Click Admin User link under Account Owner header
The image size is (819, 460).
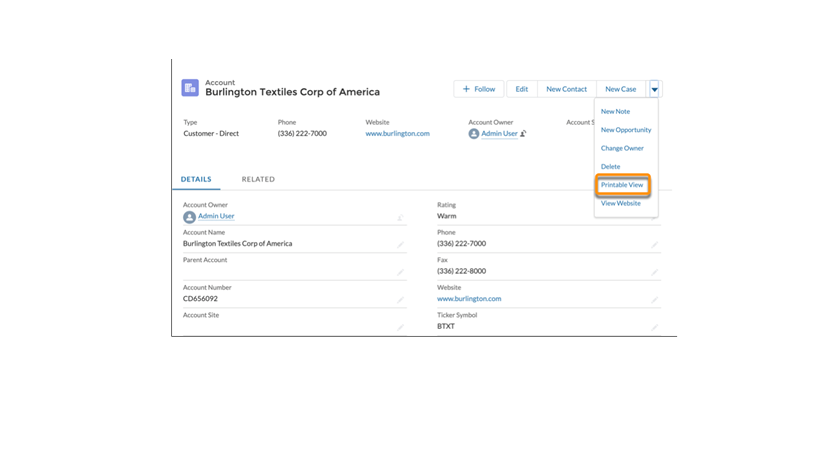499,134
